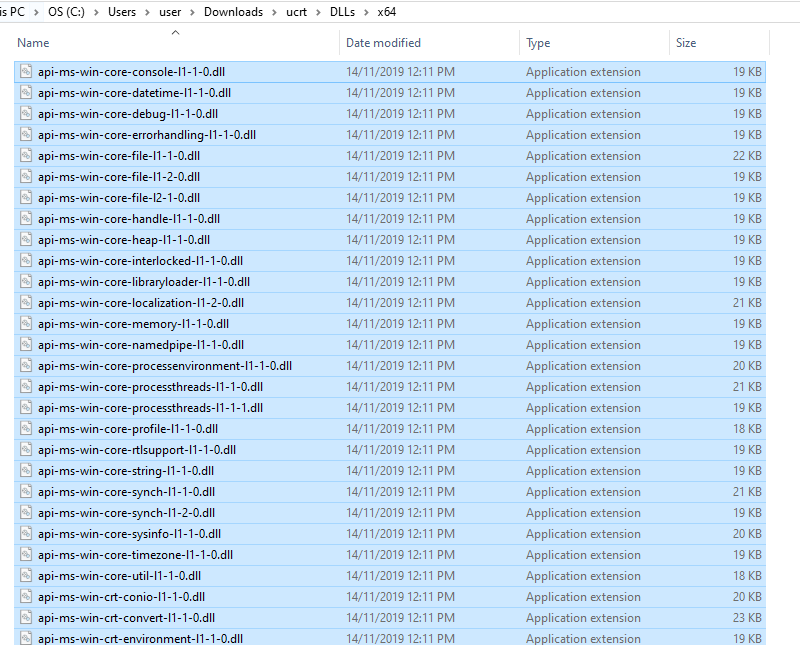Screen dimensions: 800x645
Task: Click the 20 KB size of core-sysinfo dll
Action: click(747, 534)
